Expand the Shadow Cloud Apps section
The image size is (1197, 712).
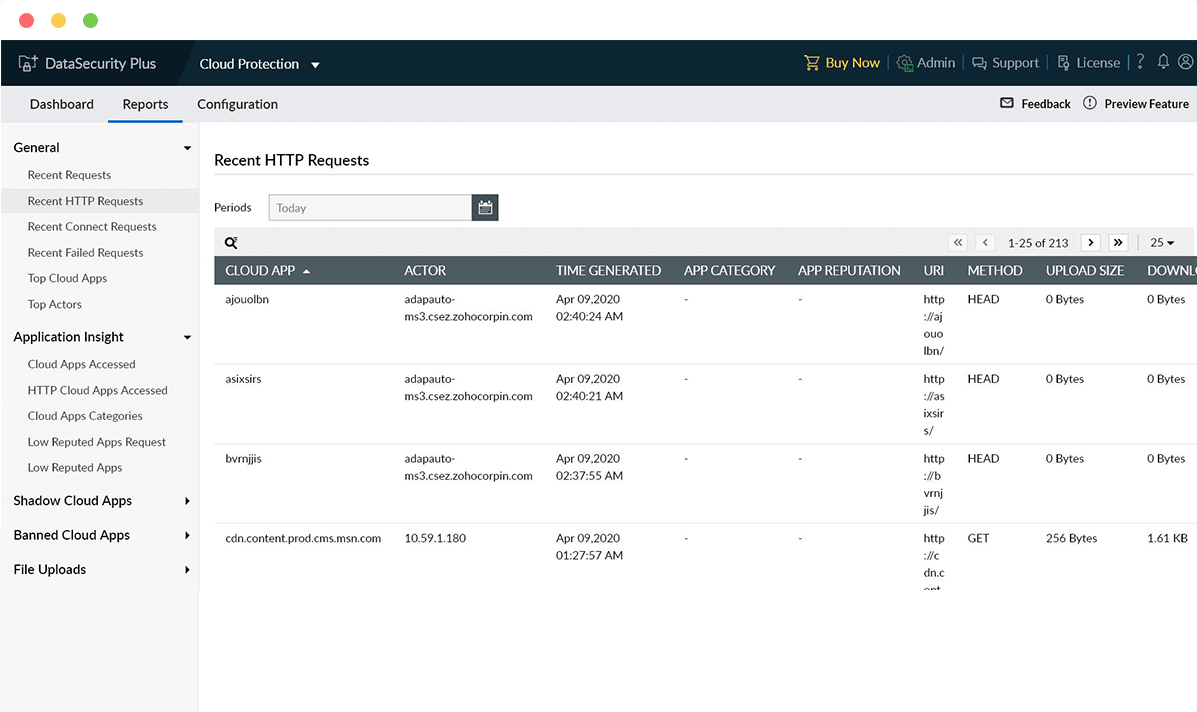(x=187, y=501)
